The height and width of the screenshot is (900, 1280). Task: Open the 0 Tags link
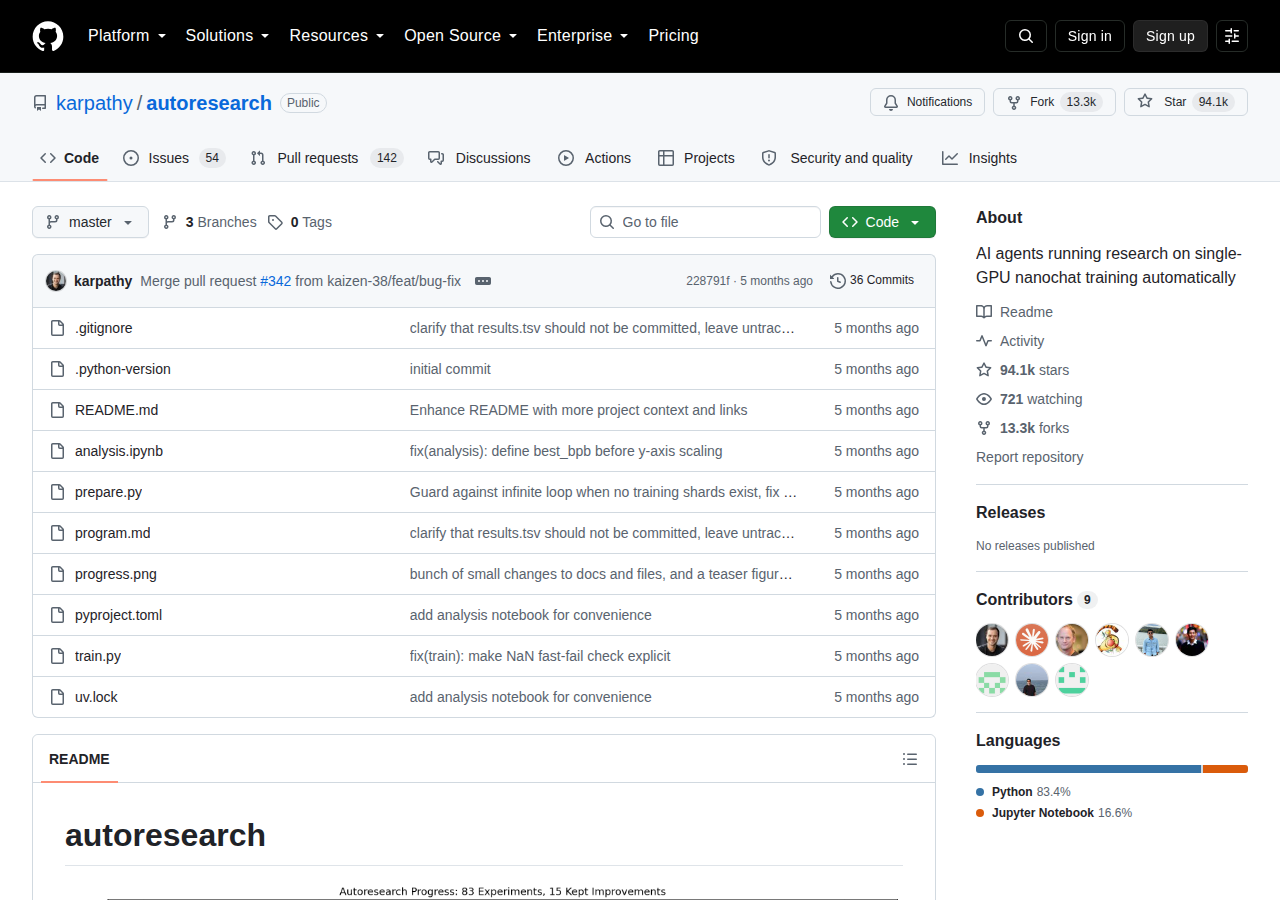(300, 222)
